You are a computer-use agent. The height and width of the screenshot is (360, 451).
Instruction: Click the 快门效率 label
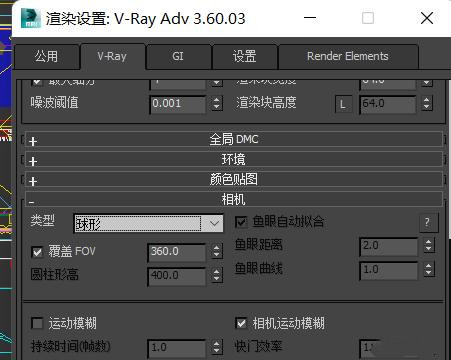pos(259,347)
